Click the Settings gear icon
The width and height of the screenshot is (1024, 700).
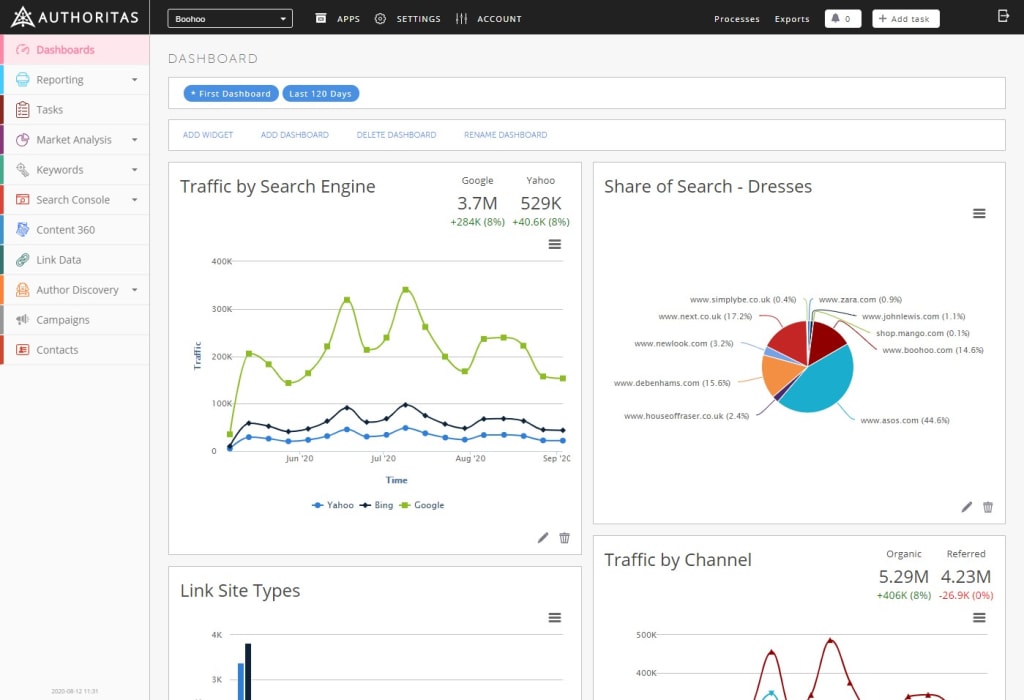(380, 18)
